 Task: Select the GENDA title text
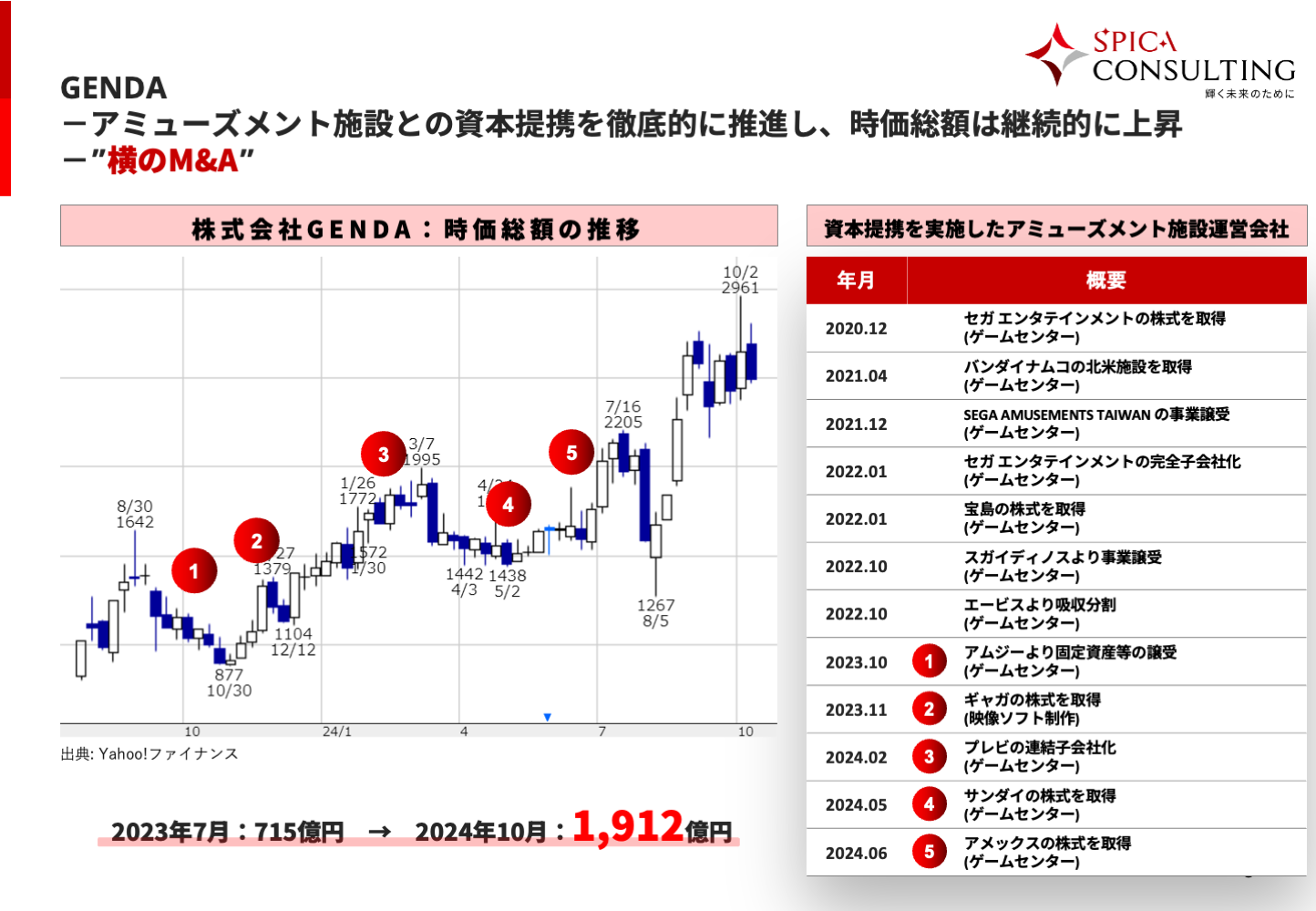114,88
